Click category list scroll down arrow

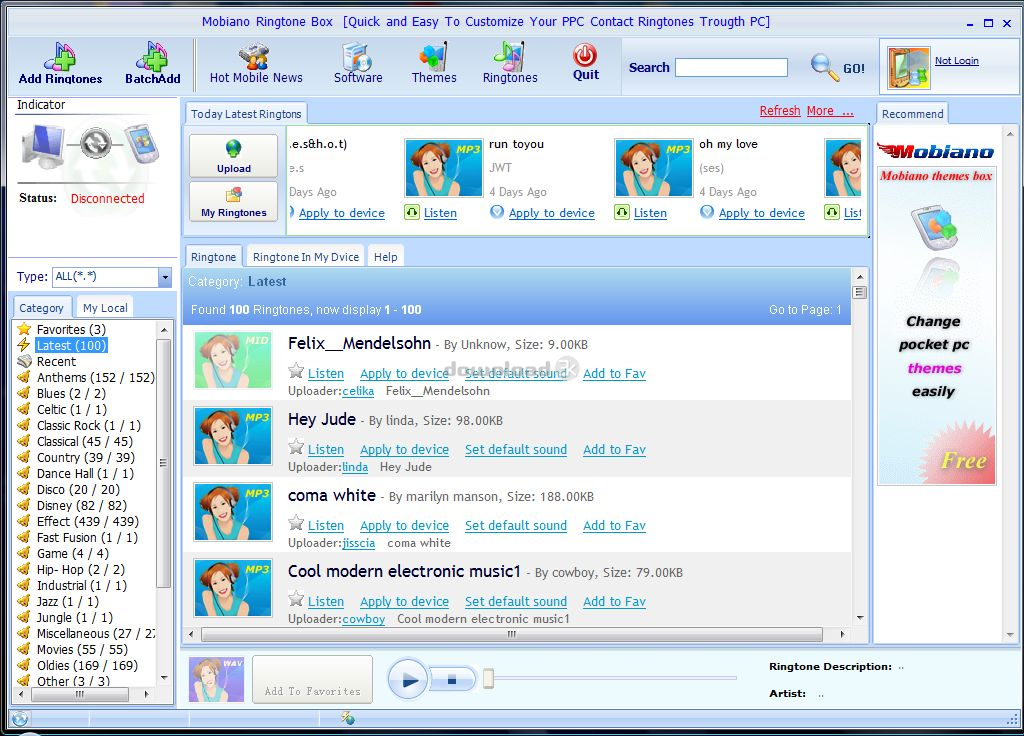point(164,678)
